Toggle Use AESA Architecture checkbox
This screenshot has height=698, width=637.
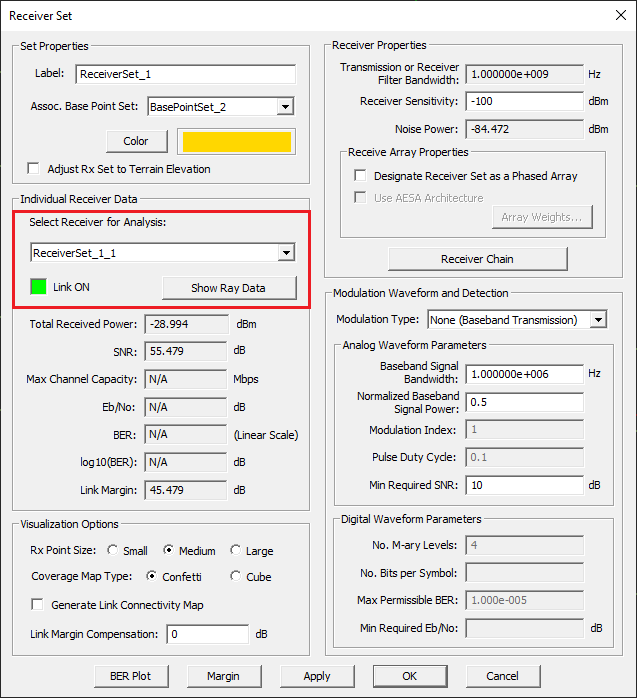tap(360, 197)
